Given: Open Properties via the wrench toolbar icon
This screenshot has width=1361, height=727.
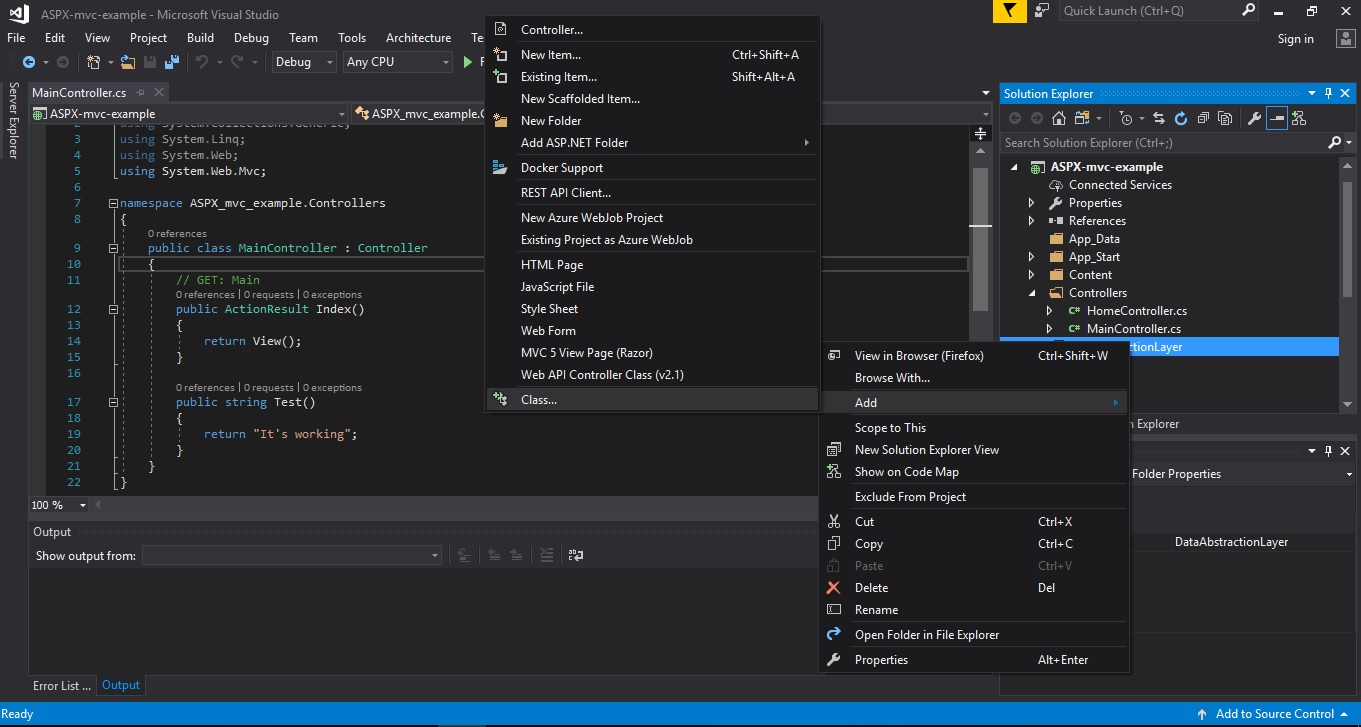Looking at the screenshot, I should tap(1254, 118).
